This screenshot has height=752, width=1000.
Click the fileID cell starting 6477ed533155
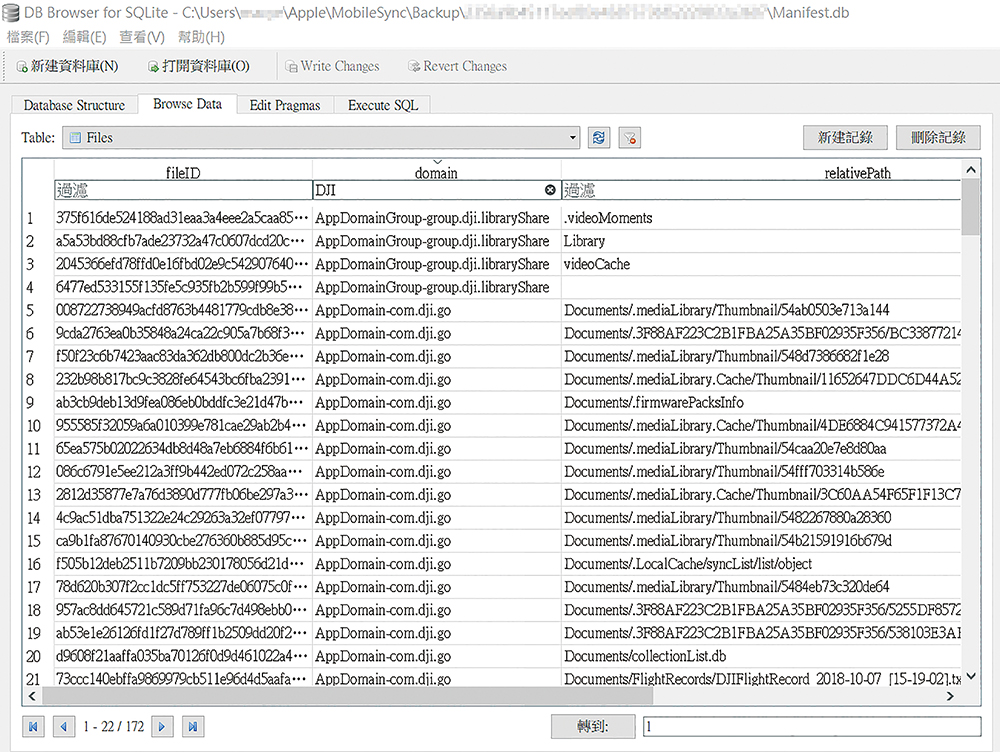[183, 287]
